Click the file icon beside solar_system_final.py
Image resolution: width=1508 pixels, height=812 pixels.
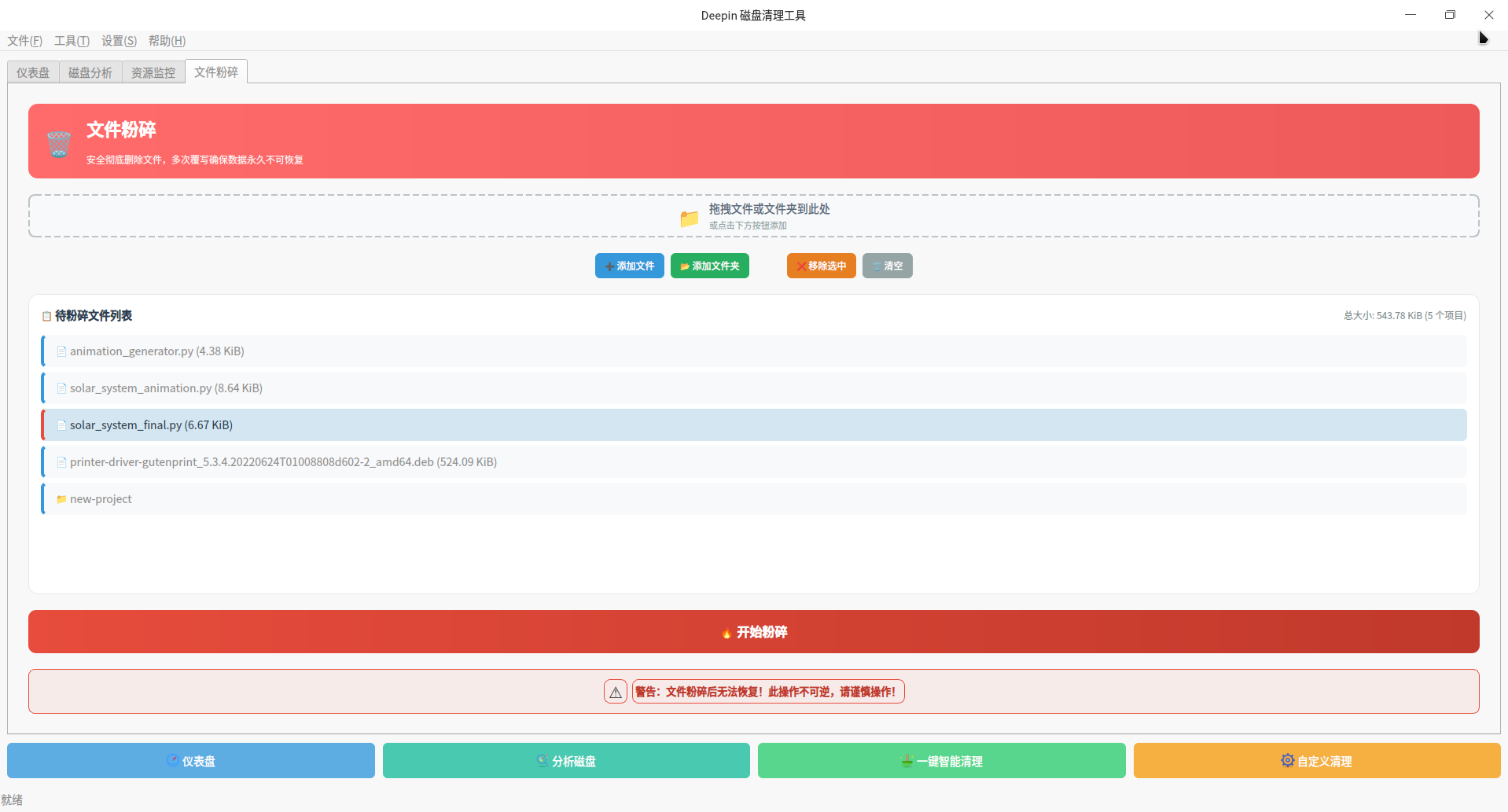point(61,425)
